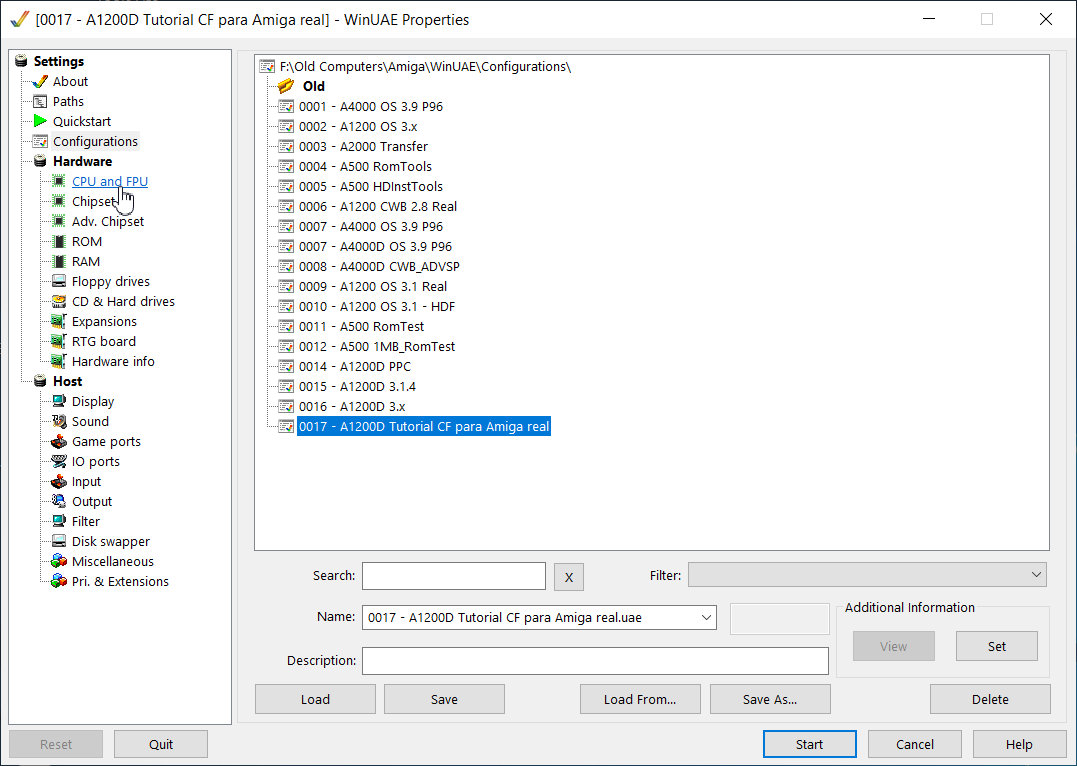1077x766 pixels.
Task: Click the Adv. Chipset chip icon
Action: [59, 221]
